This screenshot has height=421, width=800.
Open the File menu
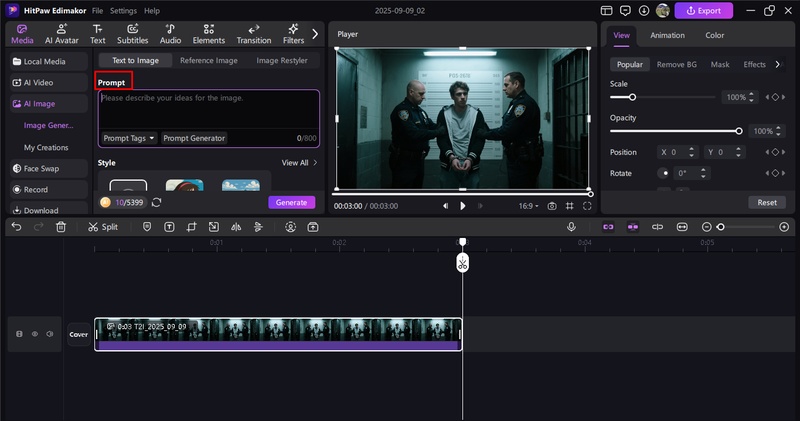pos(97,11)
